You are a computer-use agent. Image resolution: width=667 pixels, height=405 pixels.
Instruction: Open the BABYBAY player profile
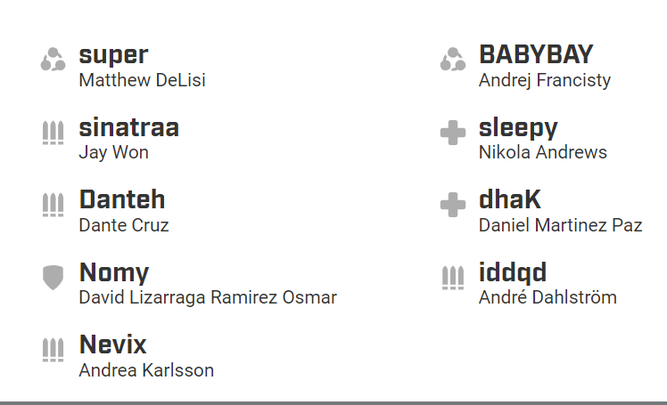pyautogui.click(x=536, y=54)
